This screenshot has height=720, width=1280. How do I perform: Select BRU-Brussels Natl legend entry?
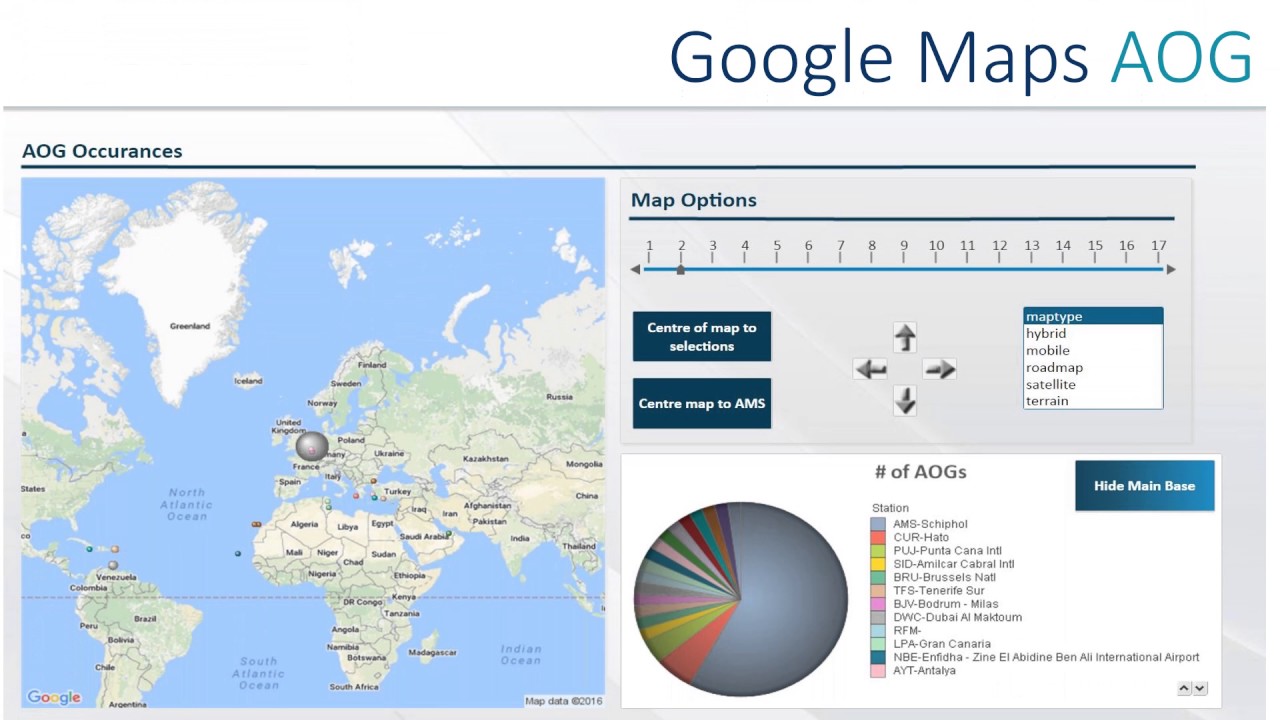click(x=944, y=577)
